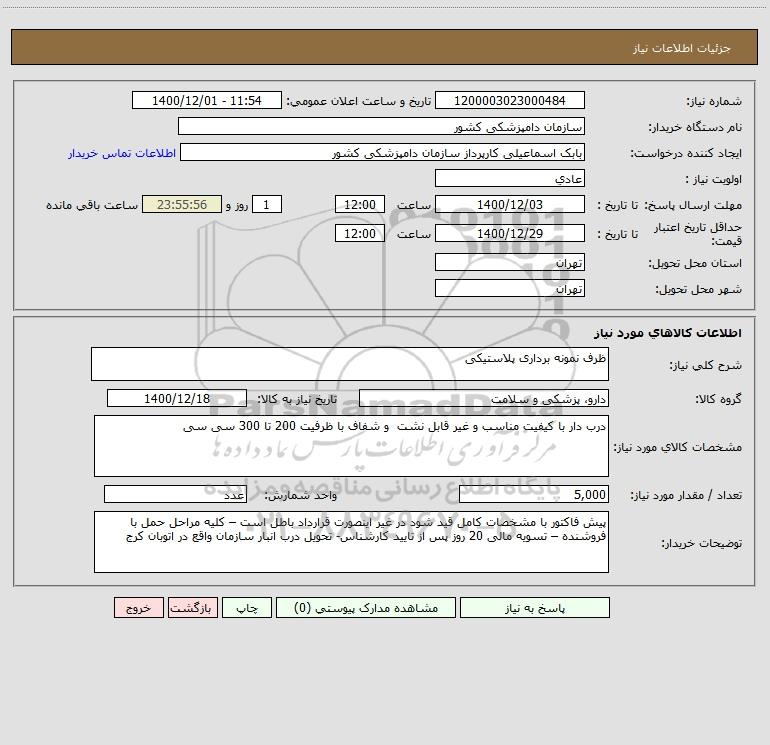Click the 'بازگشت' back button
The height and width of the screenshot is (745, 770).
(x=192, y=608)
